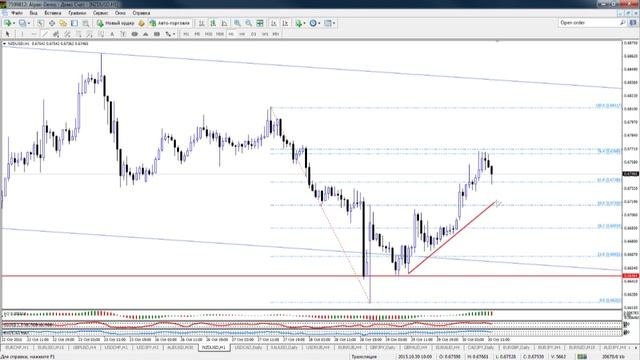Open the Графики menu
The image size is (640, 360).
(77, 13)
